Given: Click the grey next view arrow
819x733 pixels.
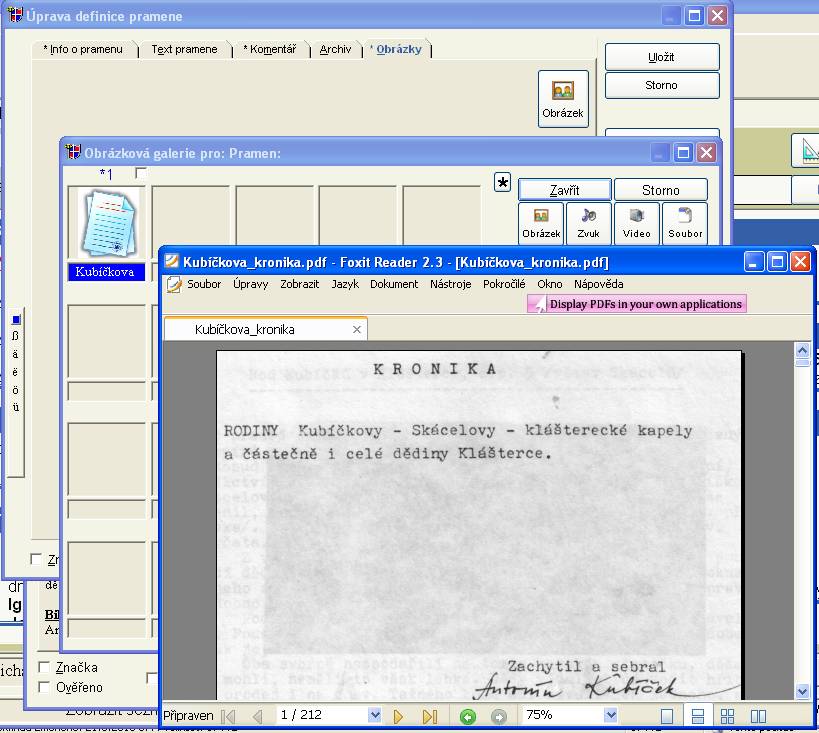Looking at the screenshot, I should [x=499, y=716].
